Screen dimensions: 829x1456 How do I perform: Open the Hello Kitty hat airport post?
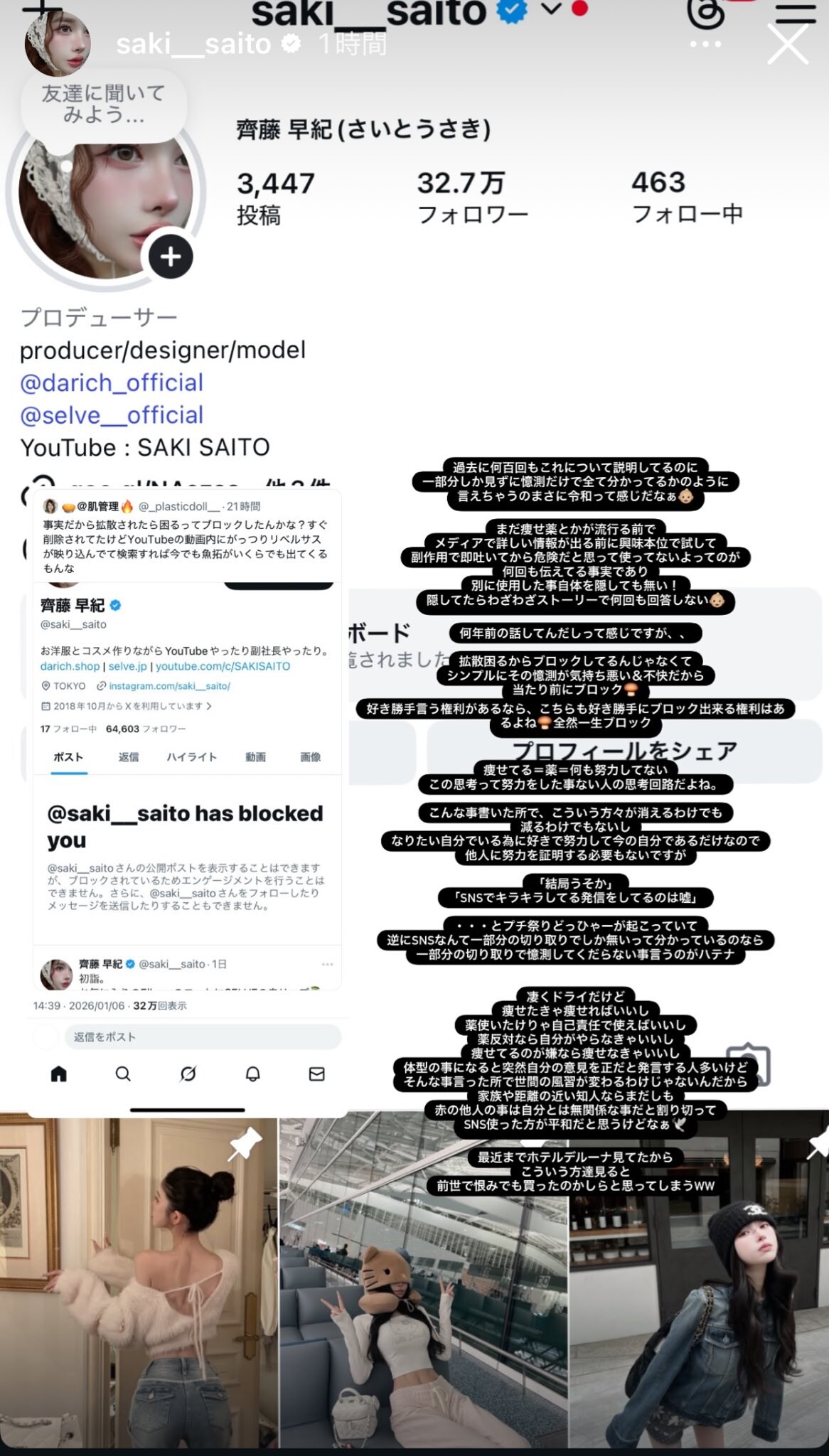424,1284
